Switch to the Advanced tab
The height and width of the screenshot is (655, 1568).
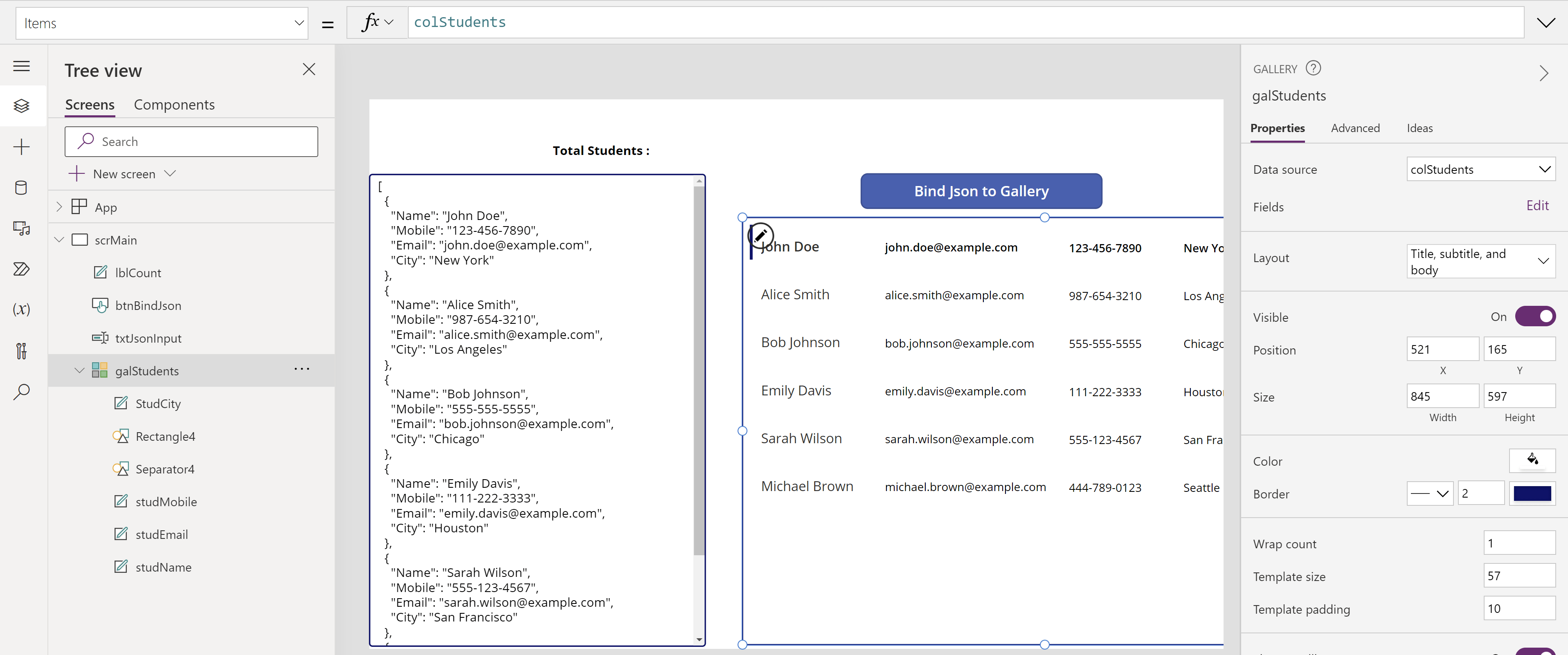(x=1355, y=128)
